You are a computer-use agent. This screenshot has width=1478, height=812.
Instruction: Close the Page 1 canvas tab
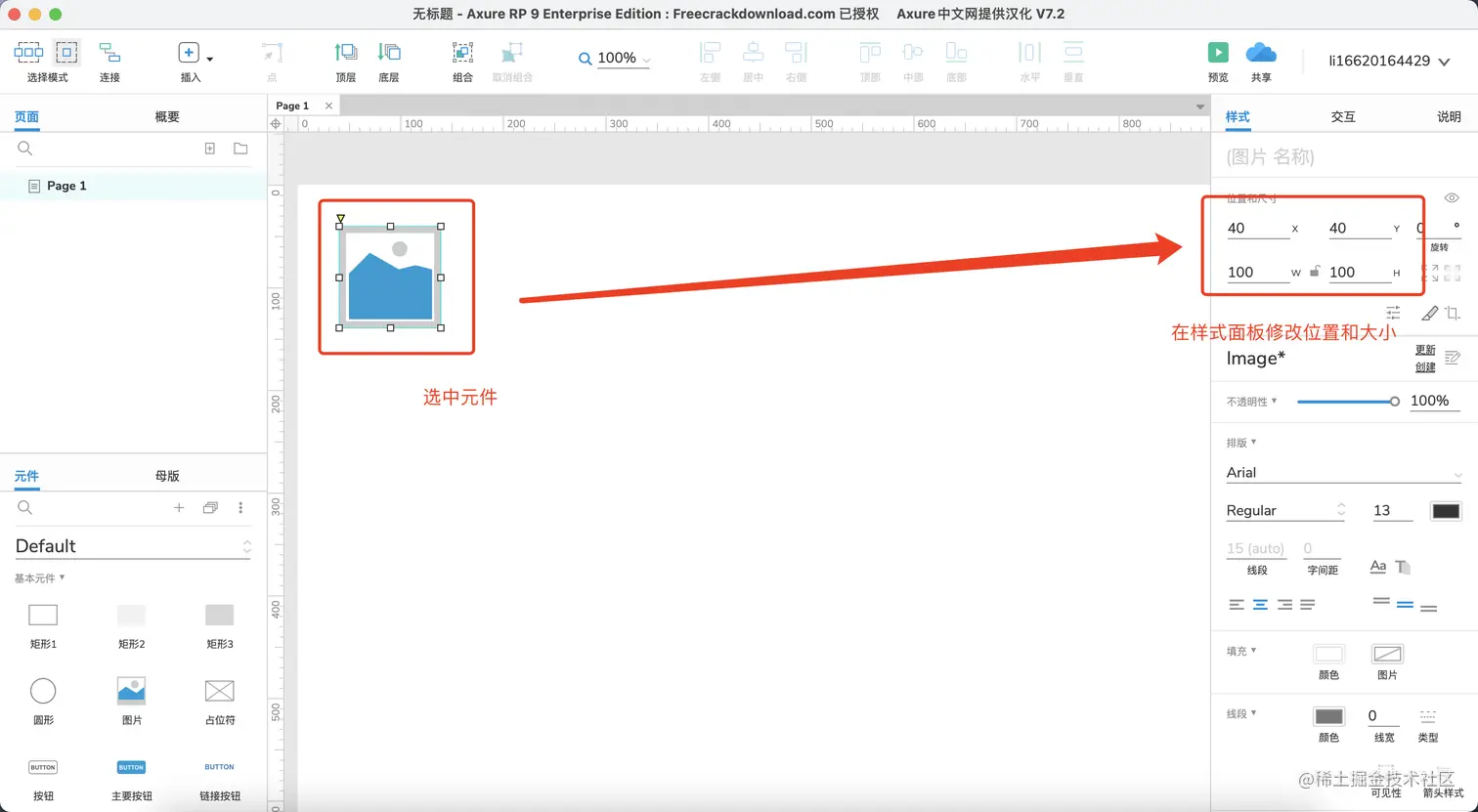click(x=328, y=106)
